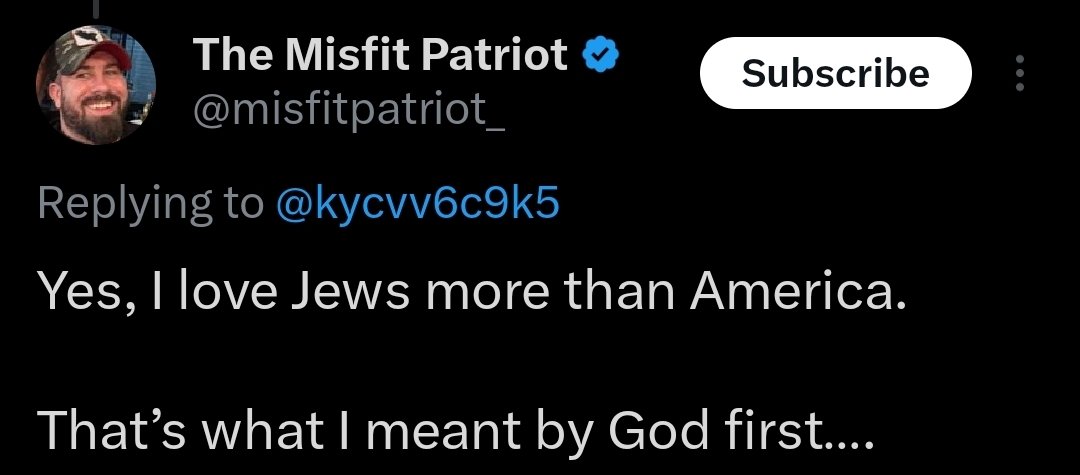Click the camo cap in the avatar

click(x=82, y=52)
